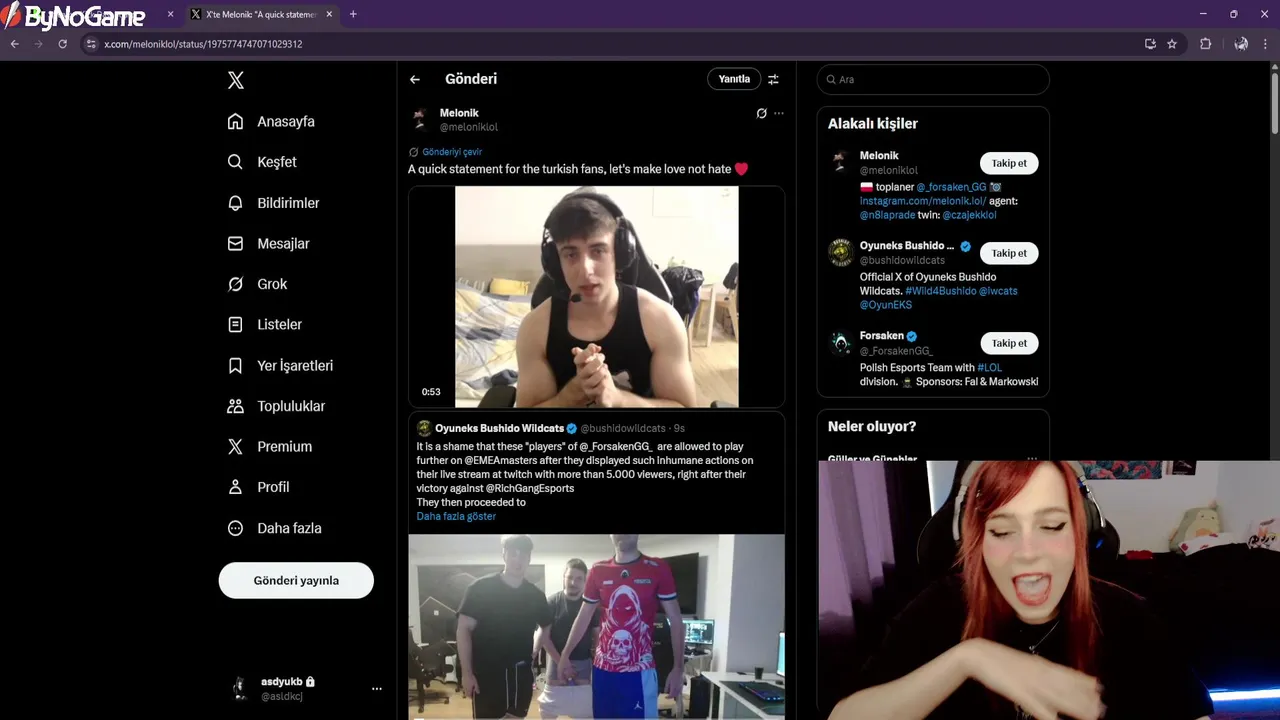Screen dimensions: 1280x720
Task: Click the address bar URL
Action: tap(203, 44)
